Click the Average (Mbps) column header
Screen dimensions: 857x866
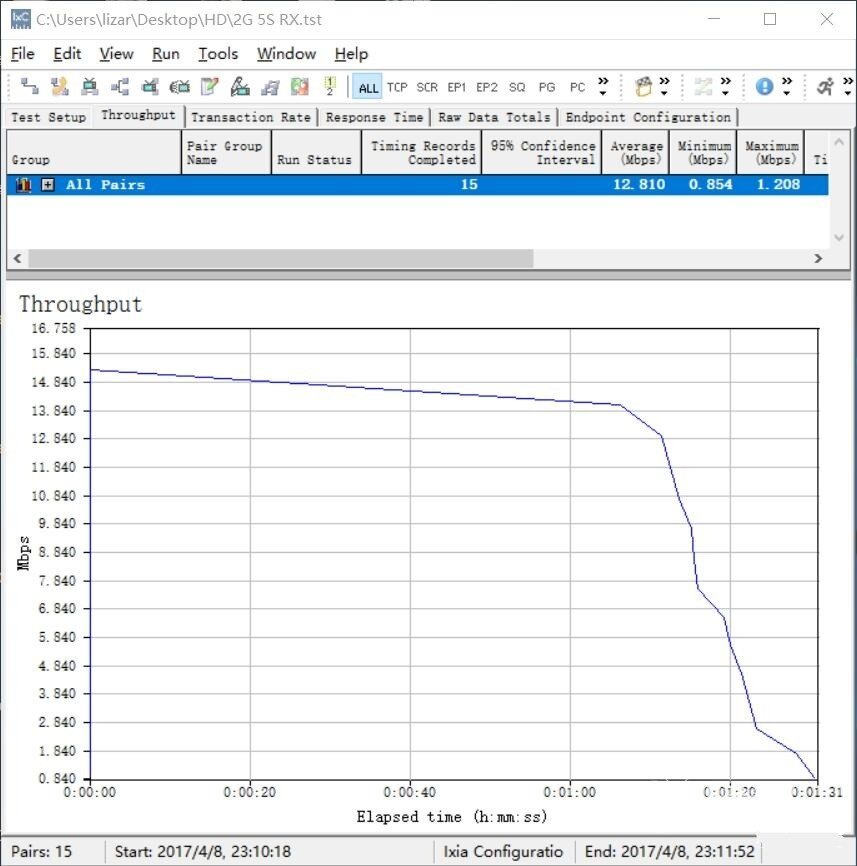click(636, 153)
